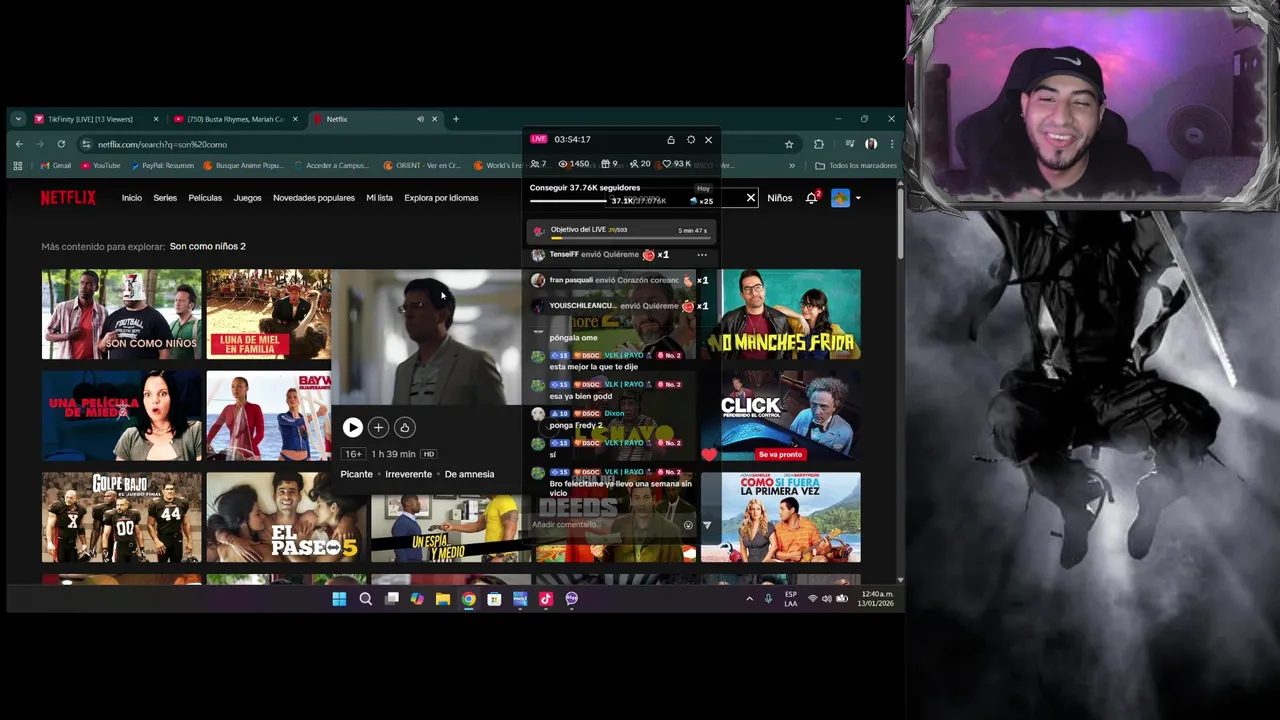Bookmark this page with the star icon

coord(789,144)
